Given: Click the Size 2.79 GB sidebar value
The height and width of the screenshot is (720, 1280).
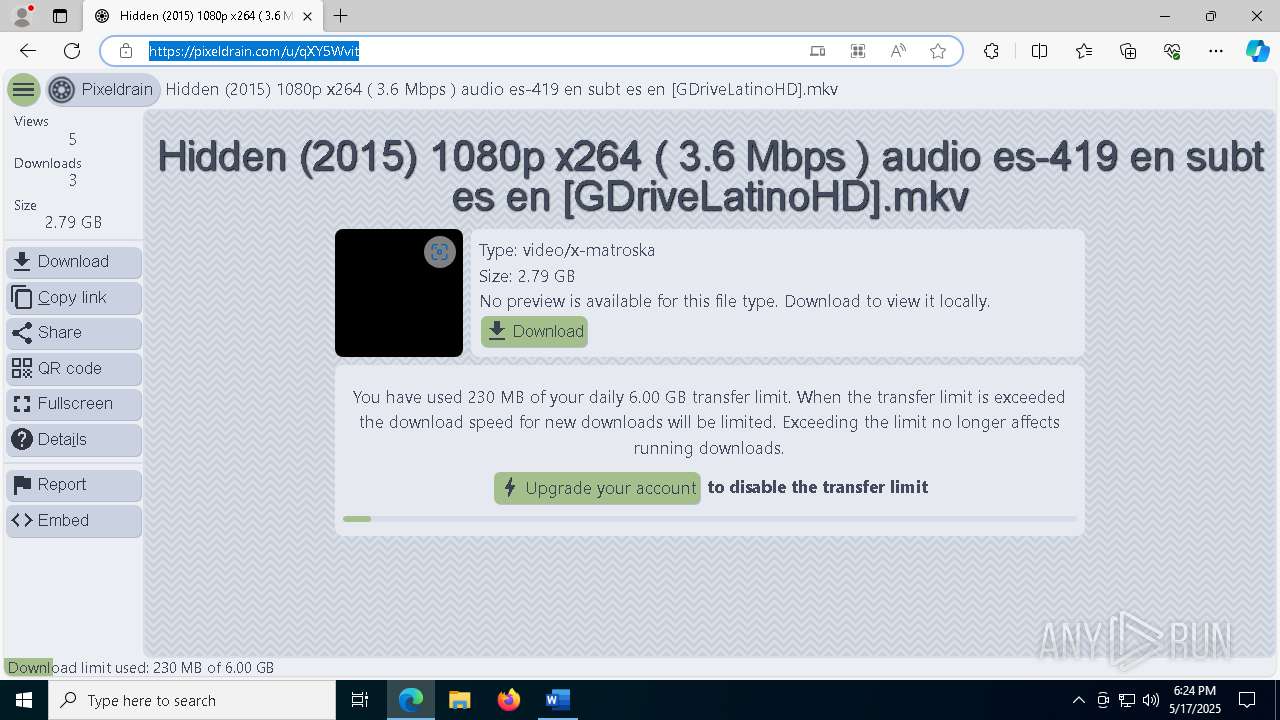Looking at the screenshot, I should pyautogui.click(x=73, y=222).
